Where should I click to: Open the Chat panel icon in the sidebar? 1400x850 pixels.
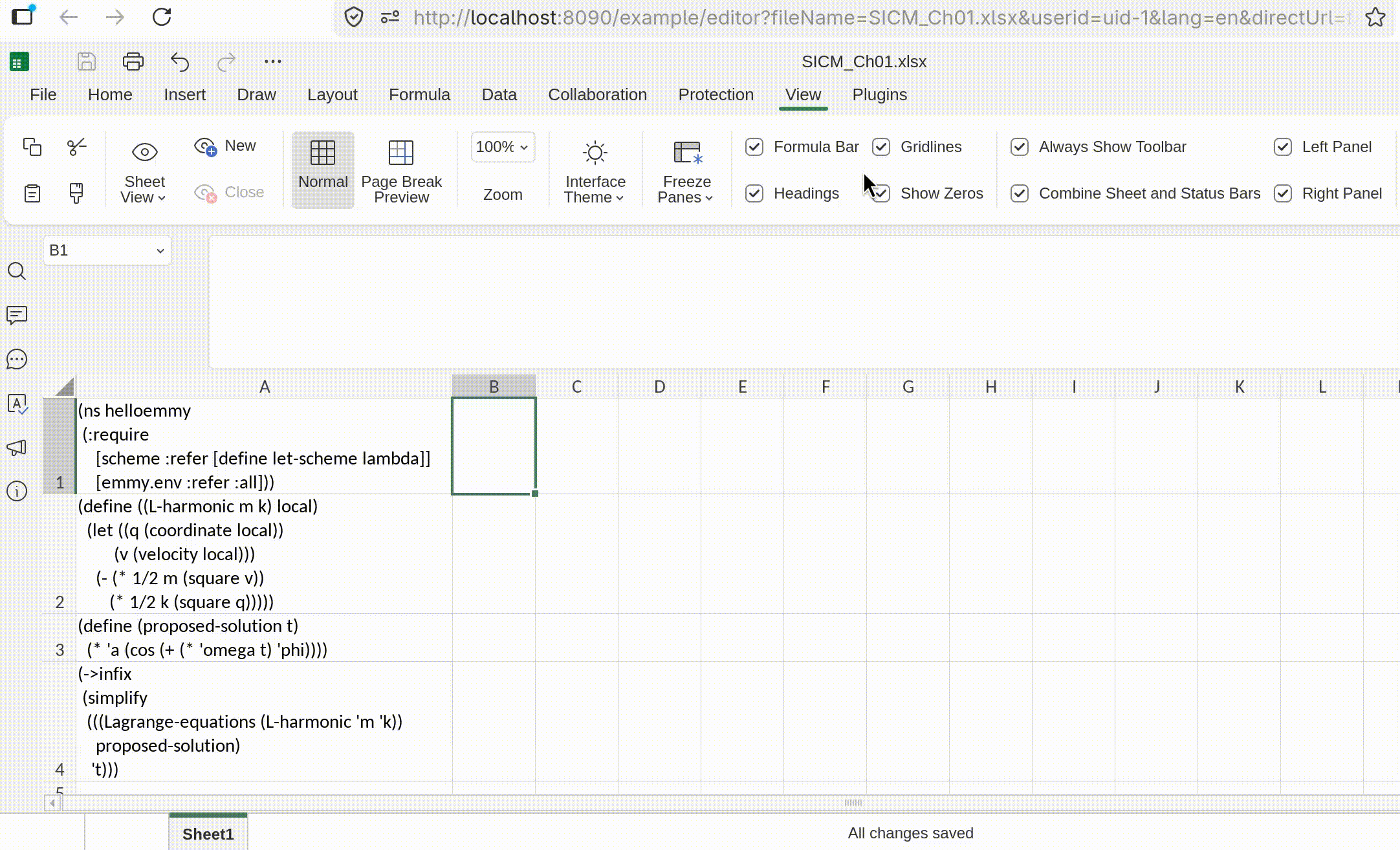[x=17, y=359]
